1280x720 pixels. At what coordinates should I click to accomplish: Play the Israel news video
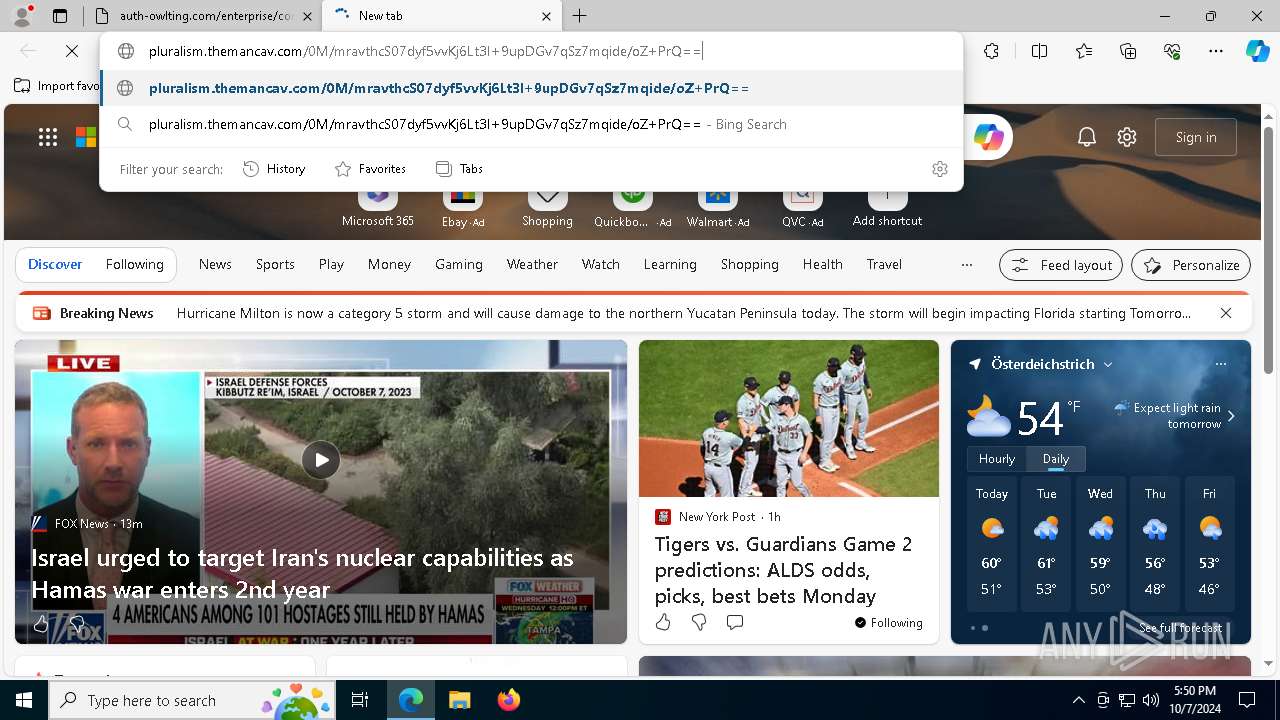click(321, 460)
